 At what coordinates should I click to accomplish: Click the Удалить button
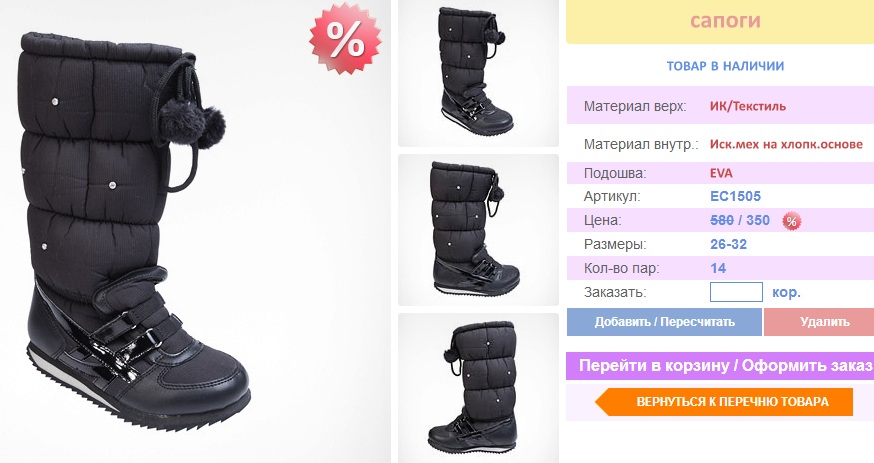point(819,322)
